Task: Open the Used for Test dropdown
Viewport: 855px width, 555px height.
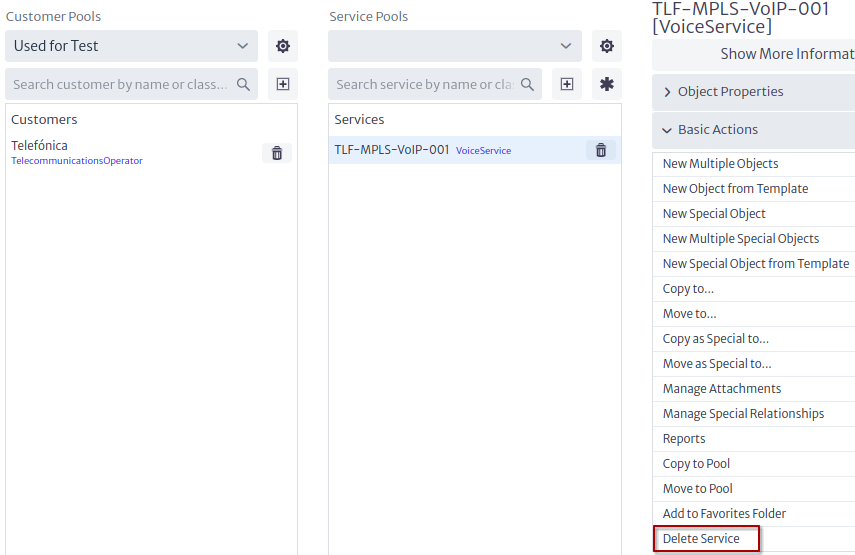Action: coord(131,46)
